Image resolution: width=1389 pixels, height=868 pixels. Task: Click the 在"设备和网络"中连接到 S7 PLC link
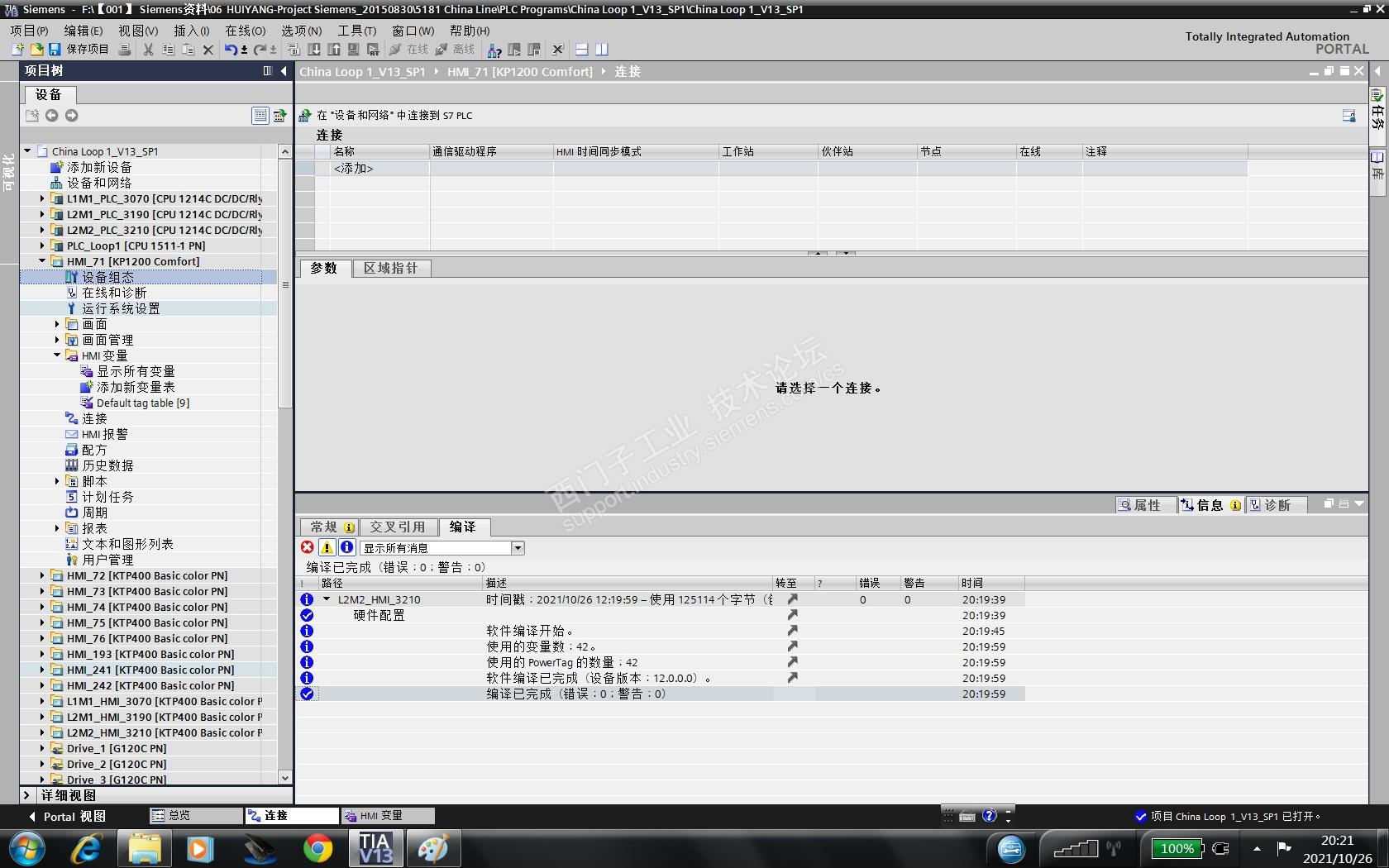pyautogui.click(x=394, y=116)
